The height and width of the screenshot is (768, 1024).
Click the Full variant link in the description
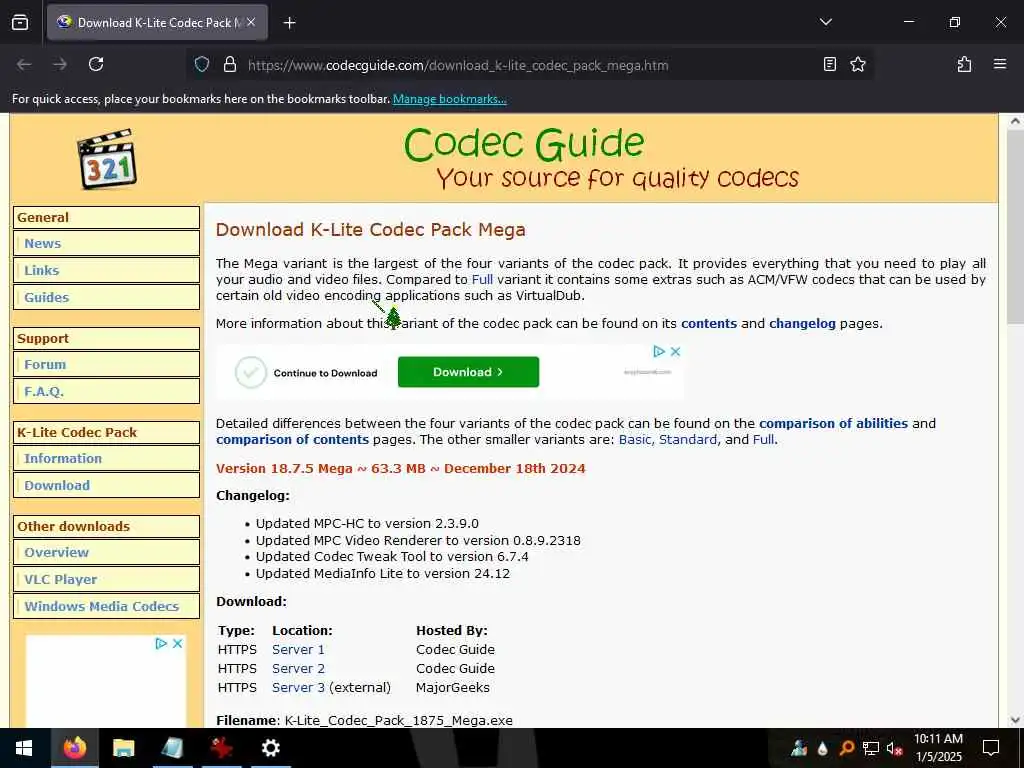tap(482, 280)
